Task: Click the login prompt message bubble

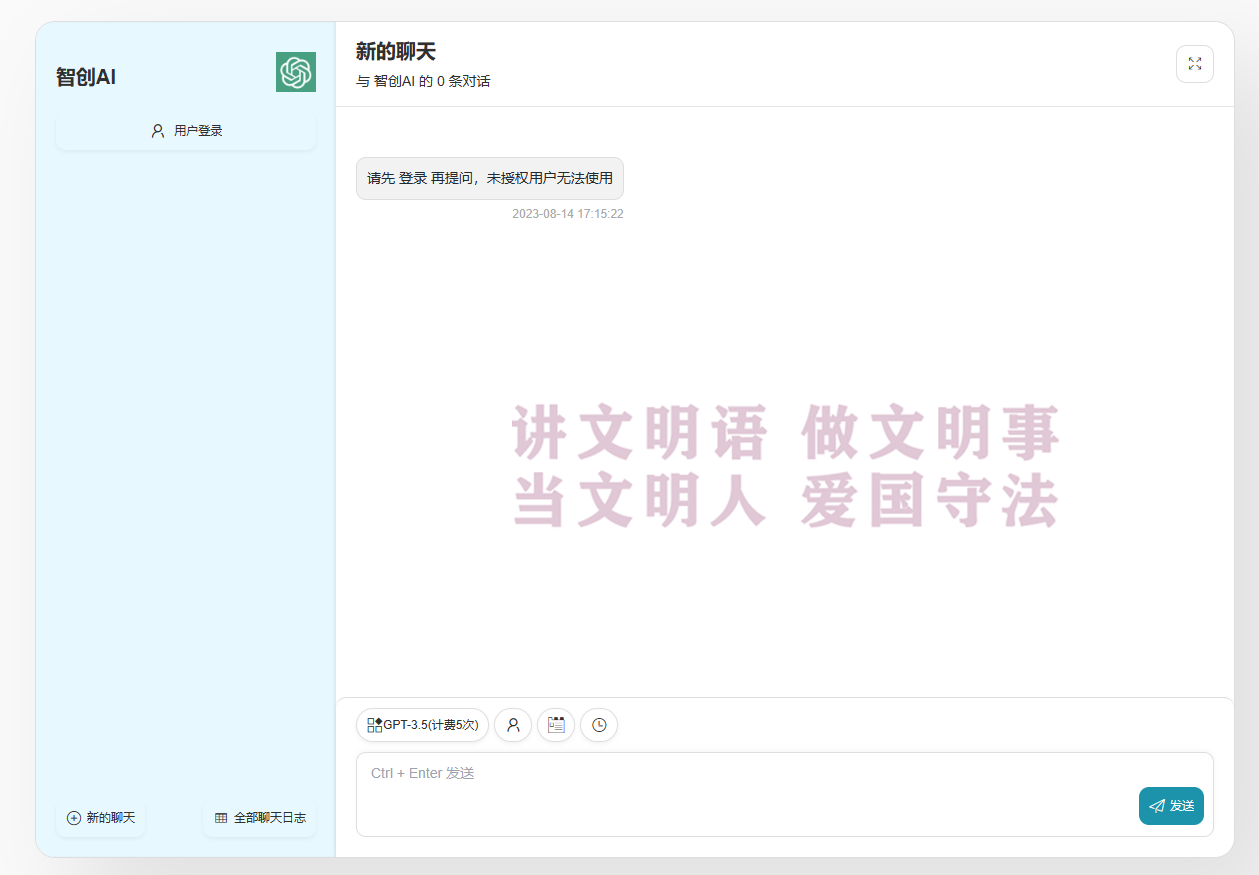Action: 490,178
